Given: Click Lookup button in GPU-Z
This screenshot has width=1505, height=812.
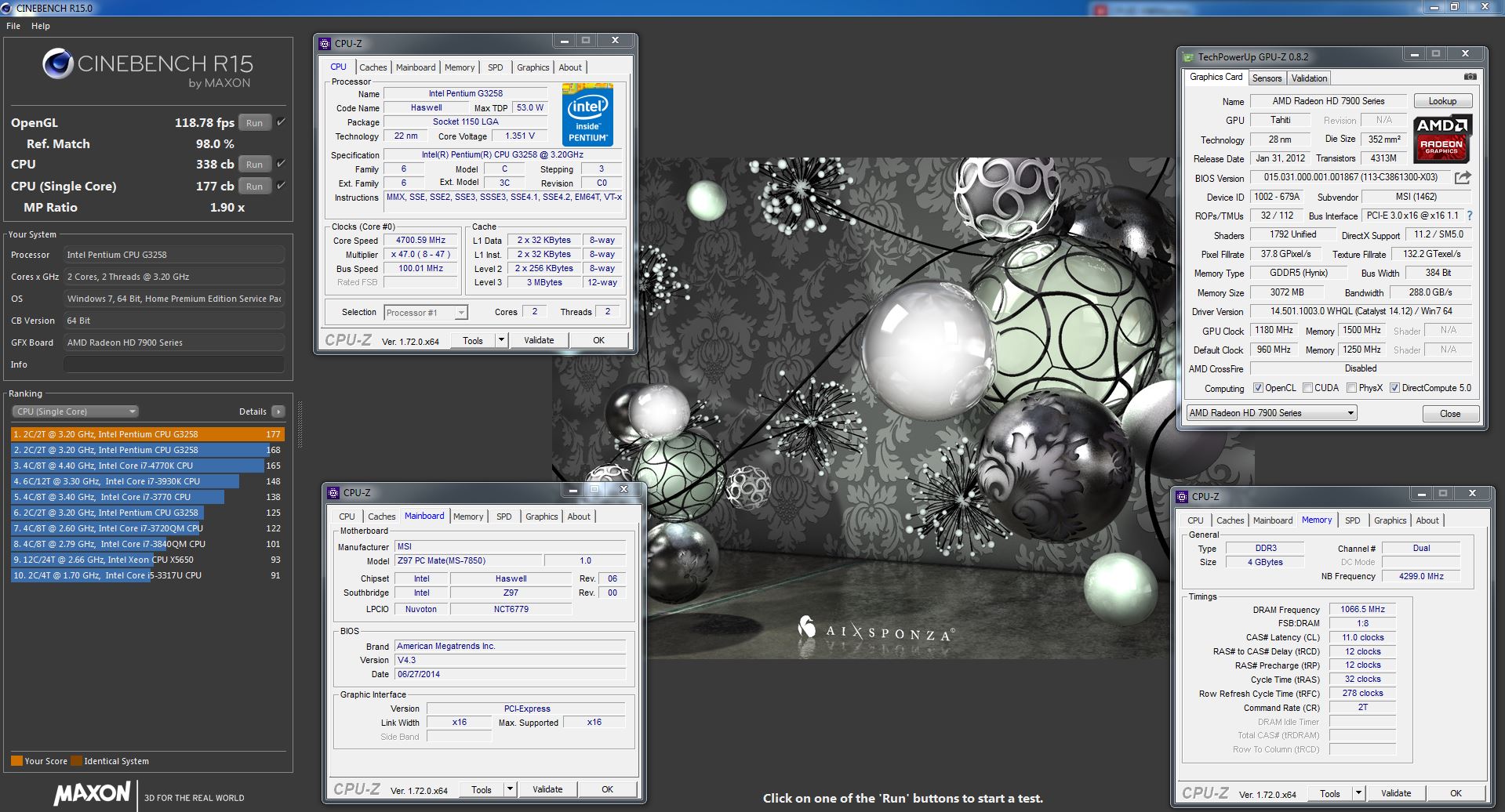Looking at the screenshot, I should (x=1442, y=101).
